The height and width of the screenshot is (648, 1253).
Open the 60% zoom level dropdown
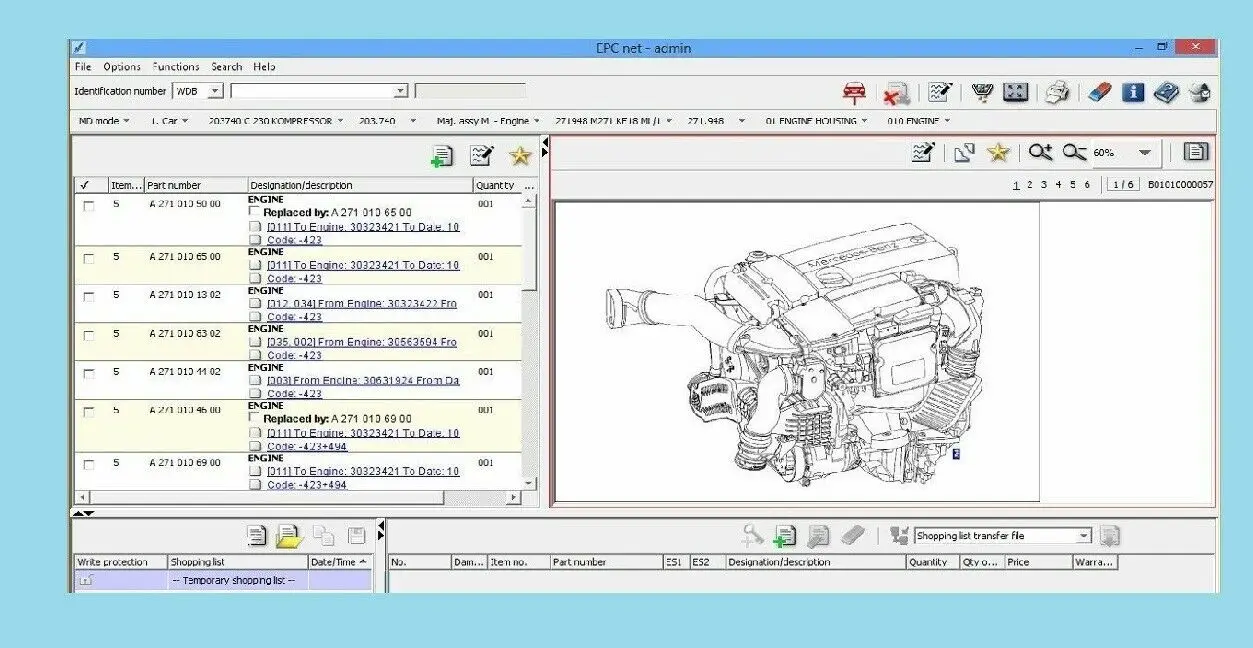(x=1144, y=153)
